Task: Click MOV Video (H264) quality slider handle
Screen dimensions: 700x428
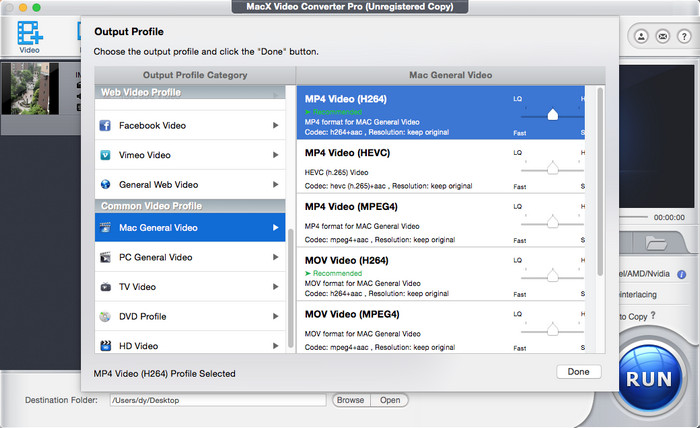Action: point(553,275)
